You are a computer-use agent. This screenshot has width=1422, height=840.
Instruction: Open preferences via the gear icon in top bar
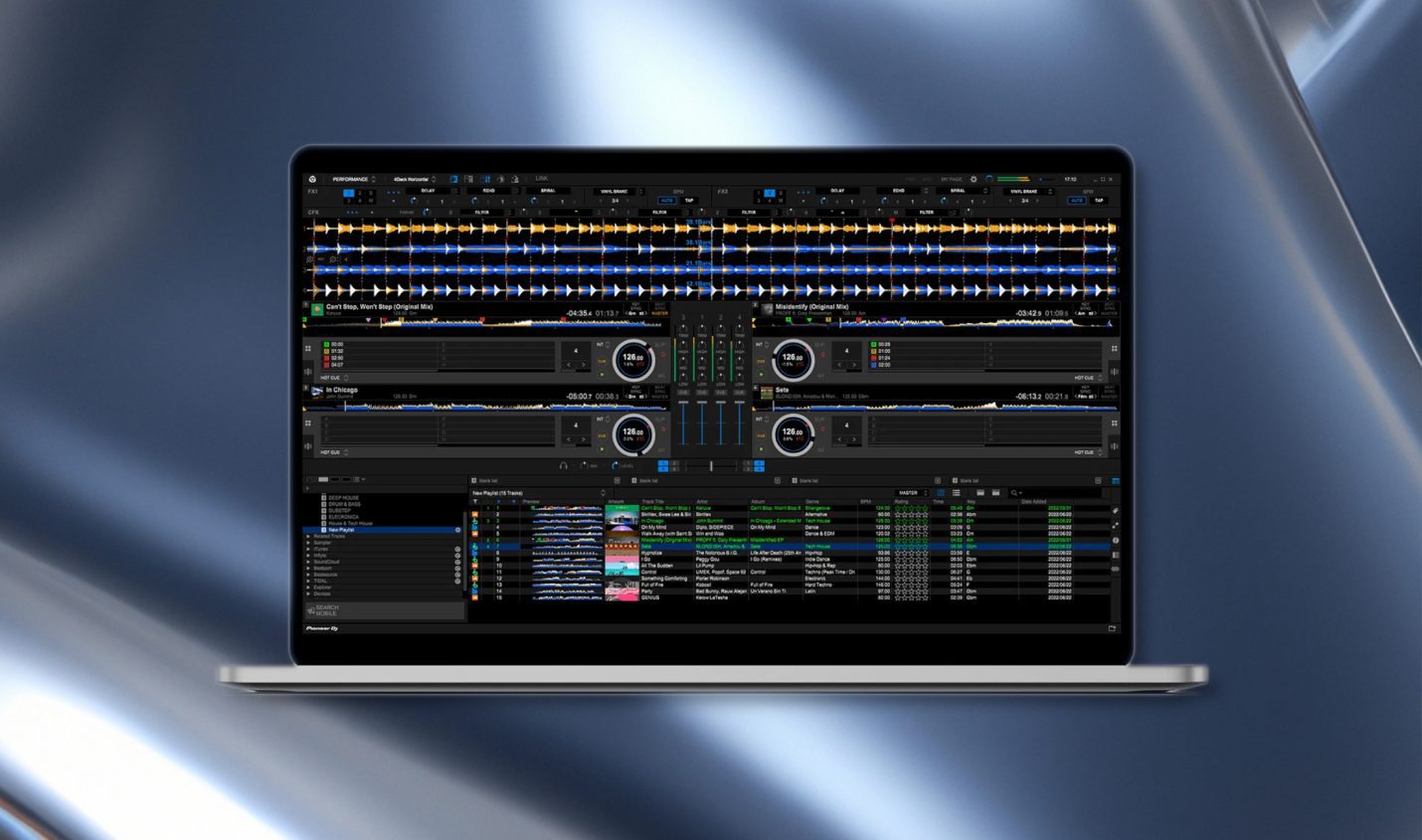pyautogui.click(x=974, y=179)
